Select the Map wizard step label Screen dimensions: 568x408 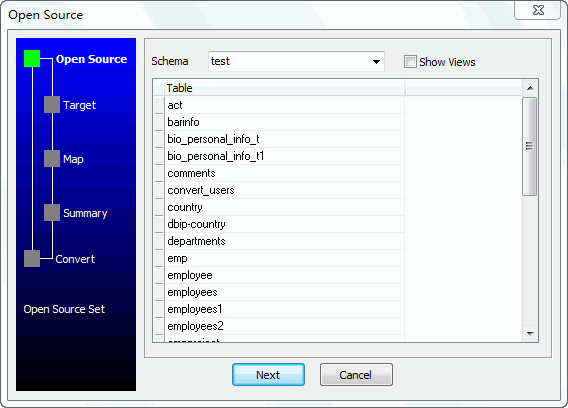pos(73,159)
